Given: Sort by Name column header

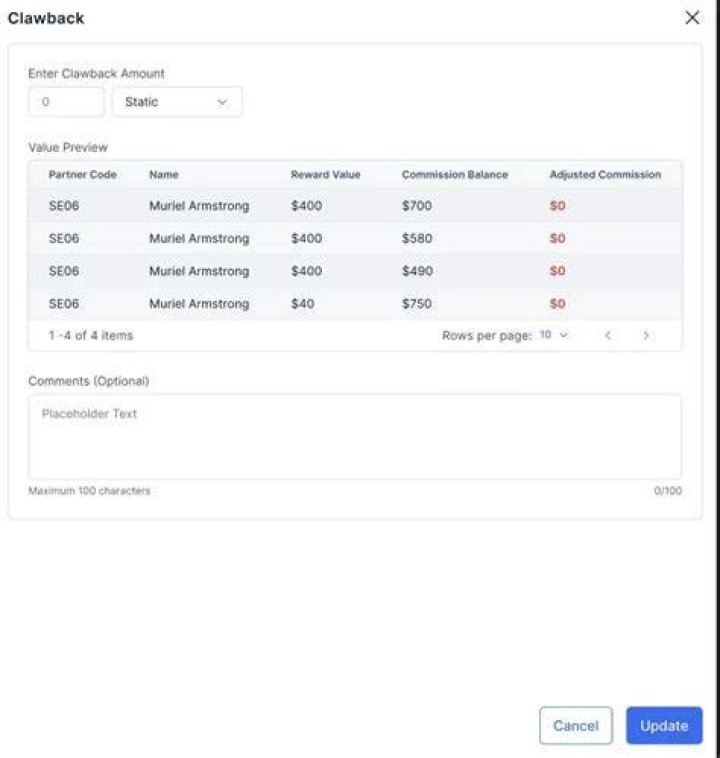Looking at the screenshot, I should tap(164, 175).
